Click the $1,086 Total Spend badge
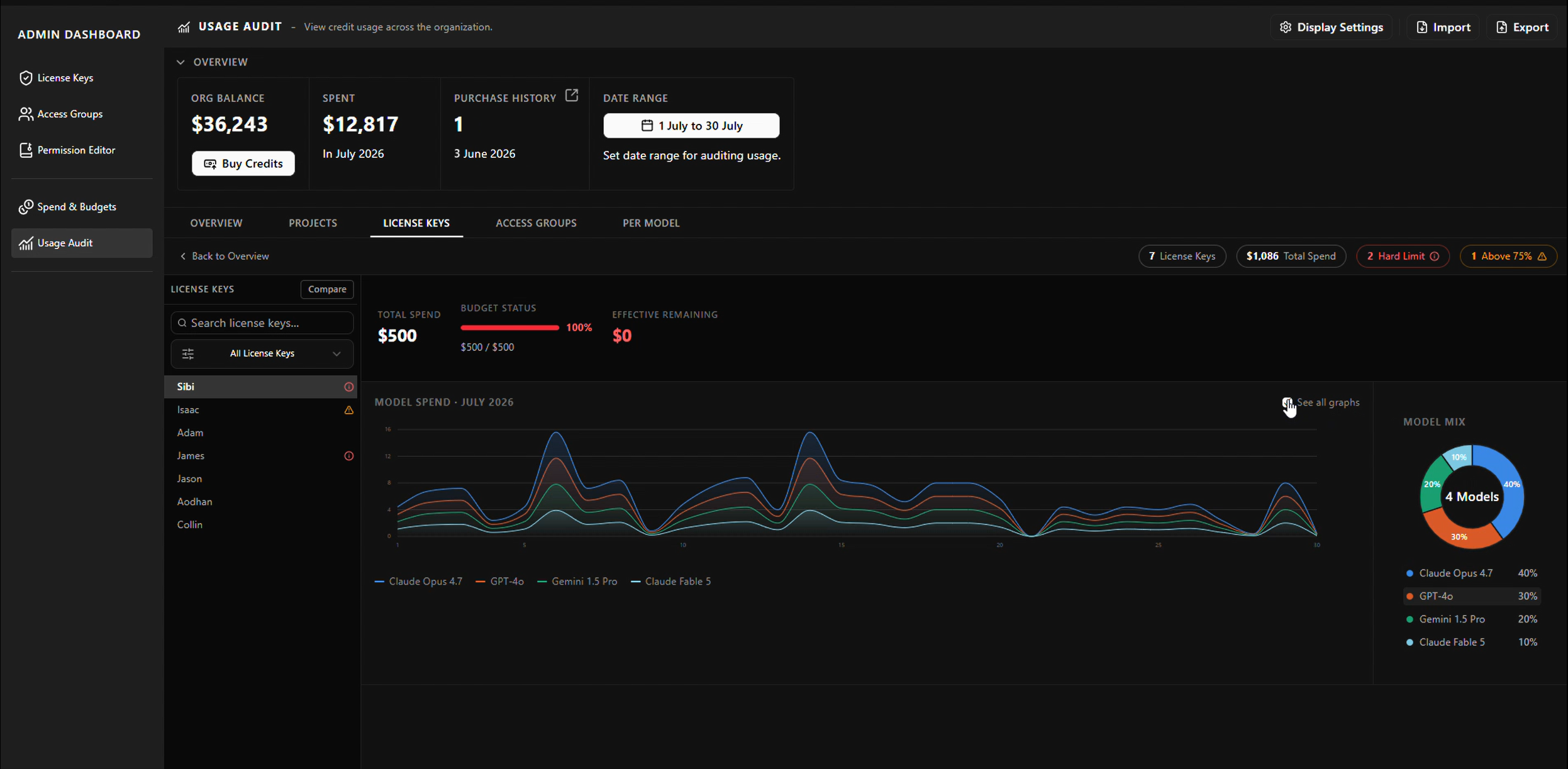 click(1291, 257)
